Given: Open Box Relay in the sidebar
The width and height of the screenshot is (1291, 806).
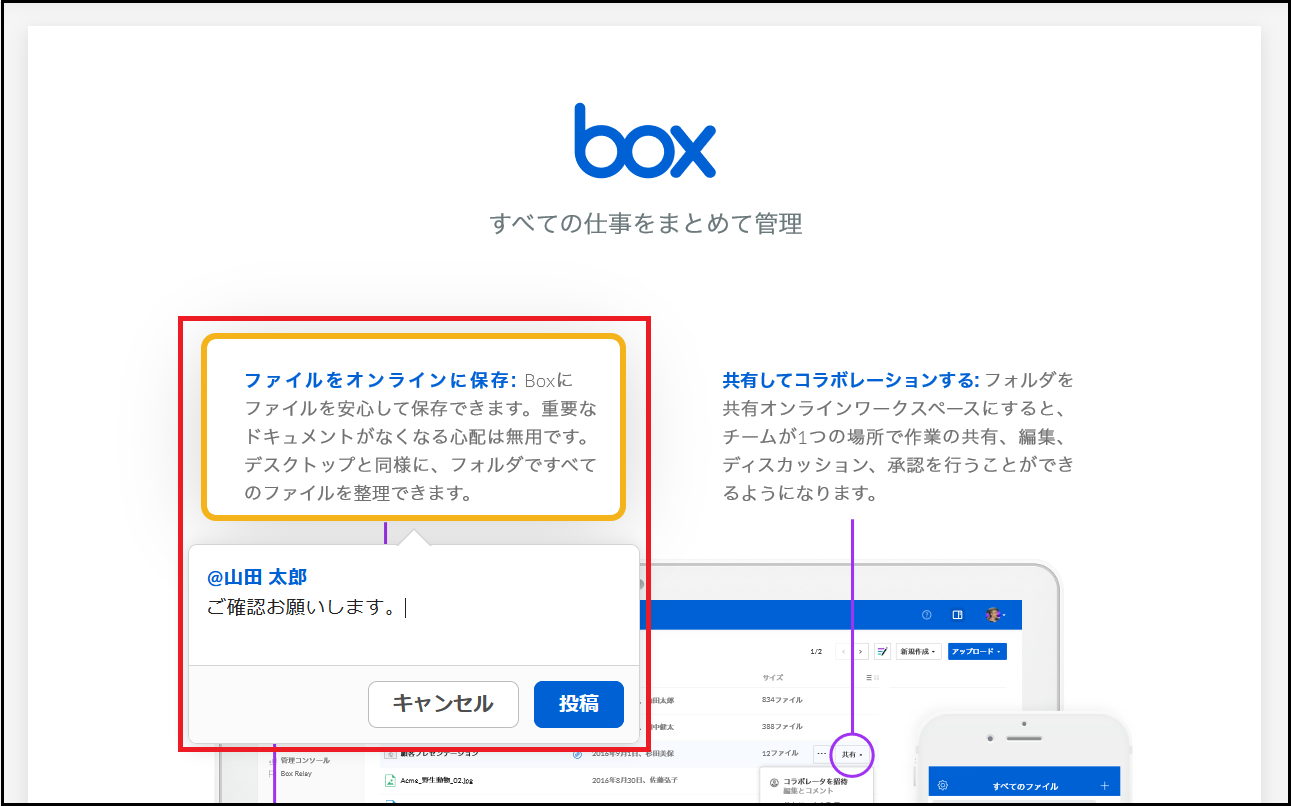Looking at the screenshot, I should coord(294,773).
